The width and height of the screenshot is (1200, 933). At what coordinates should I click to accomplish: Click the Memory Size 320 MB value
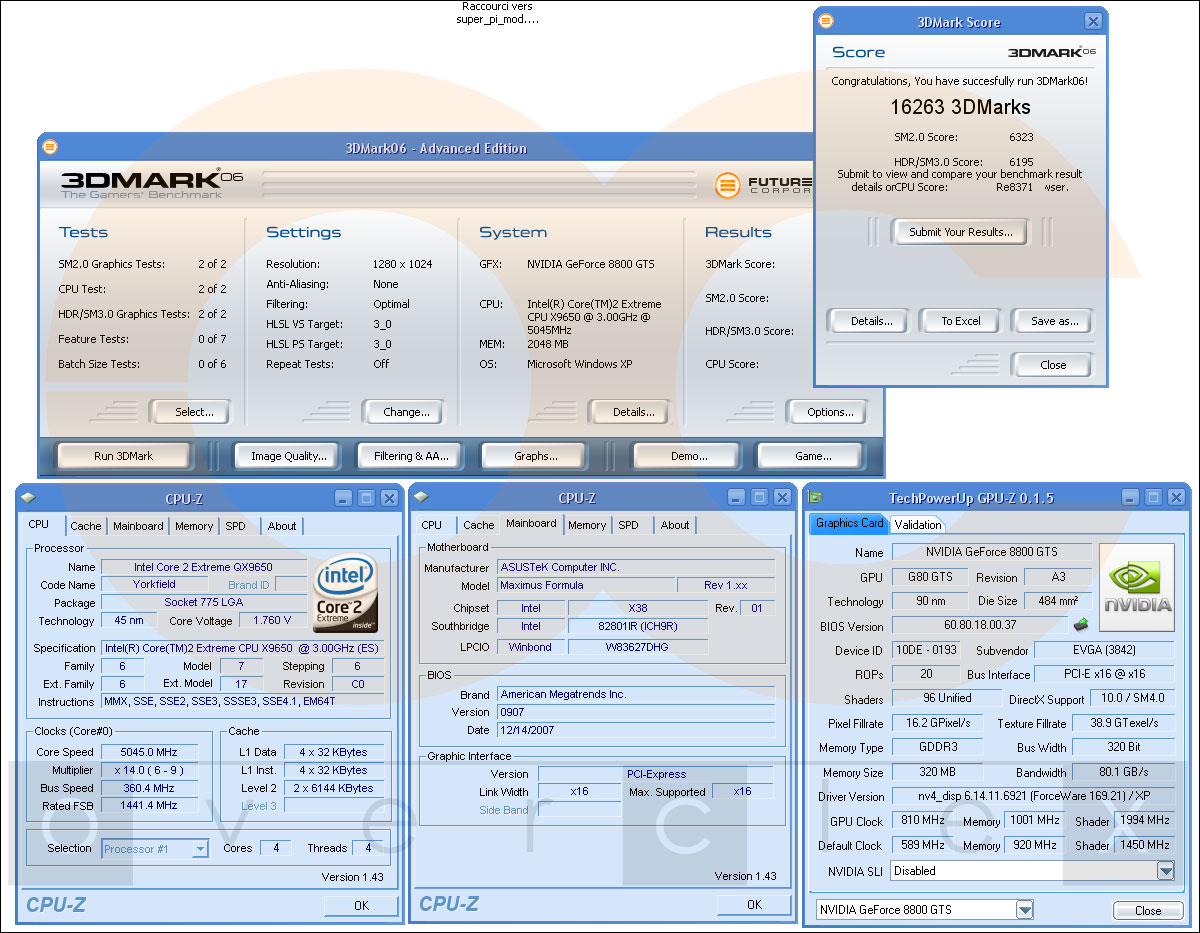(x=937, y=772)
